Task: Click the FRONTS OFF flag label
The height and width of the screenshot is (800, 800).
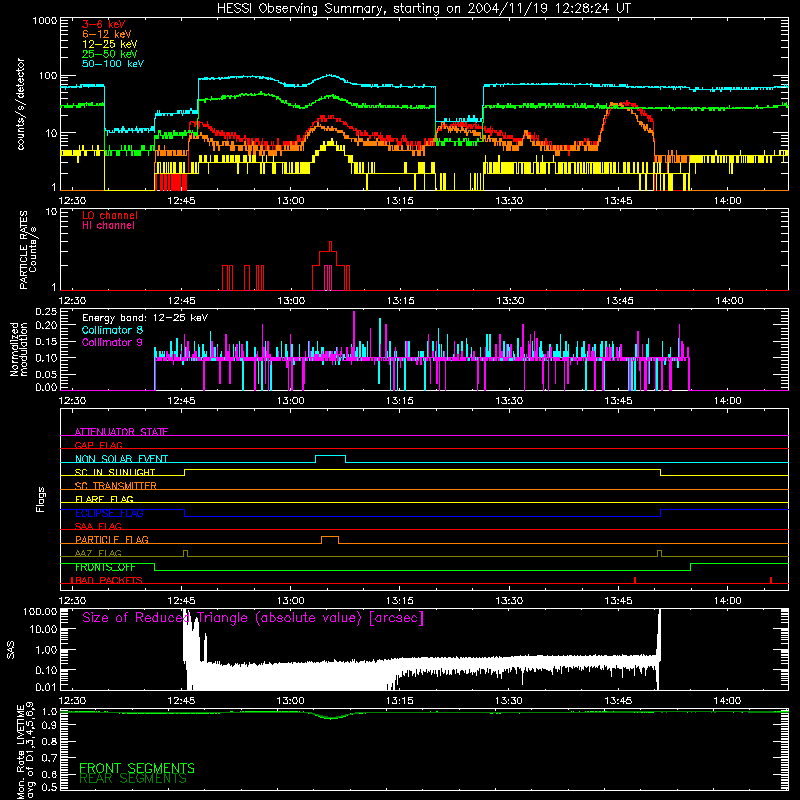Action: click(105, 567)
